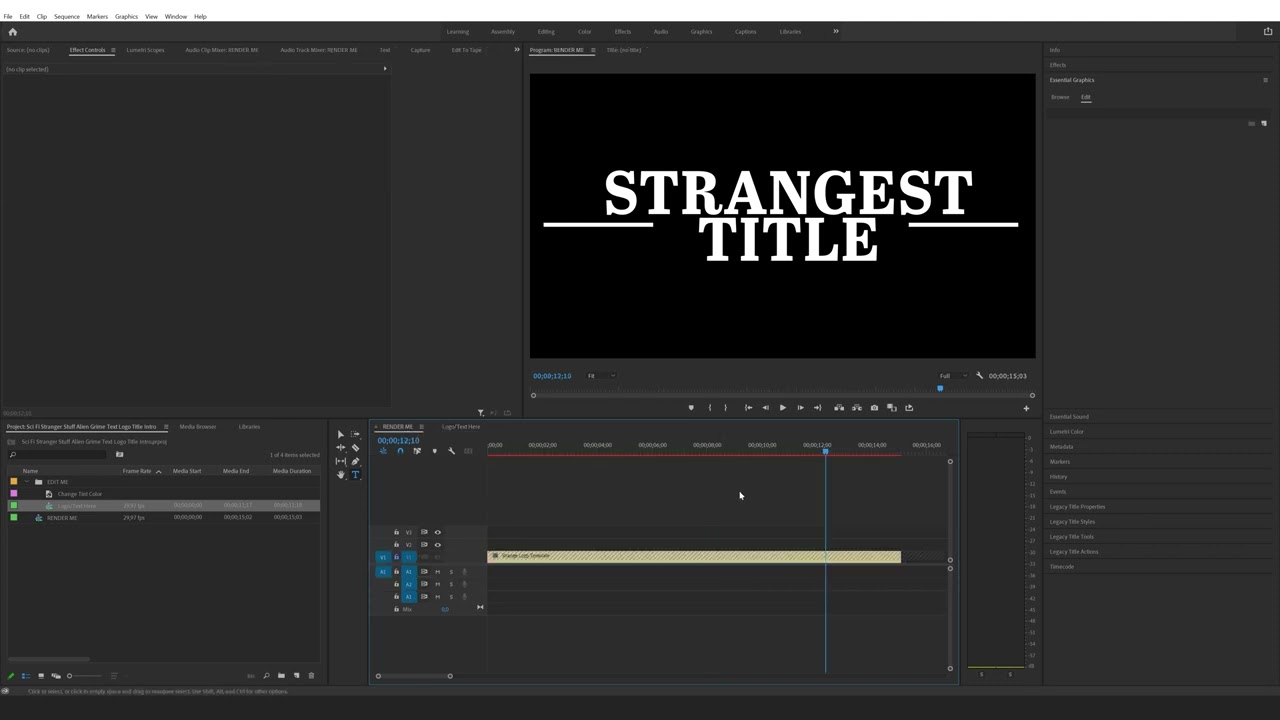
Task: Open timeline display settings wrench
Action: pos(451,451)
